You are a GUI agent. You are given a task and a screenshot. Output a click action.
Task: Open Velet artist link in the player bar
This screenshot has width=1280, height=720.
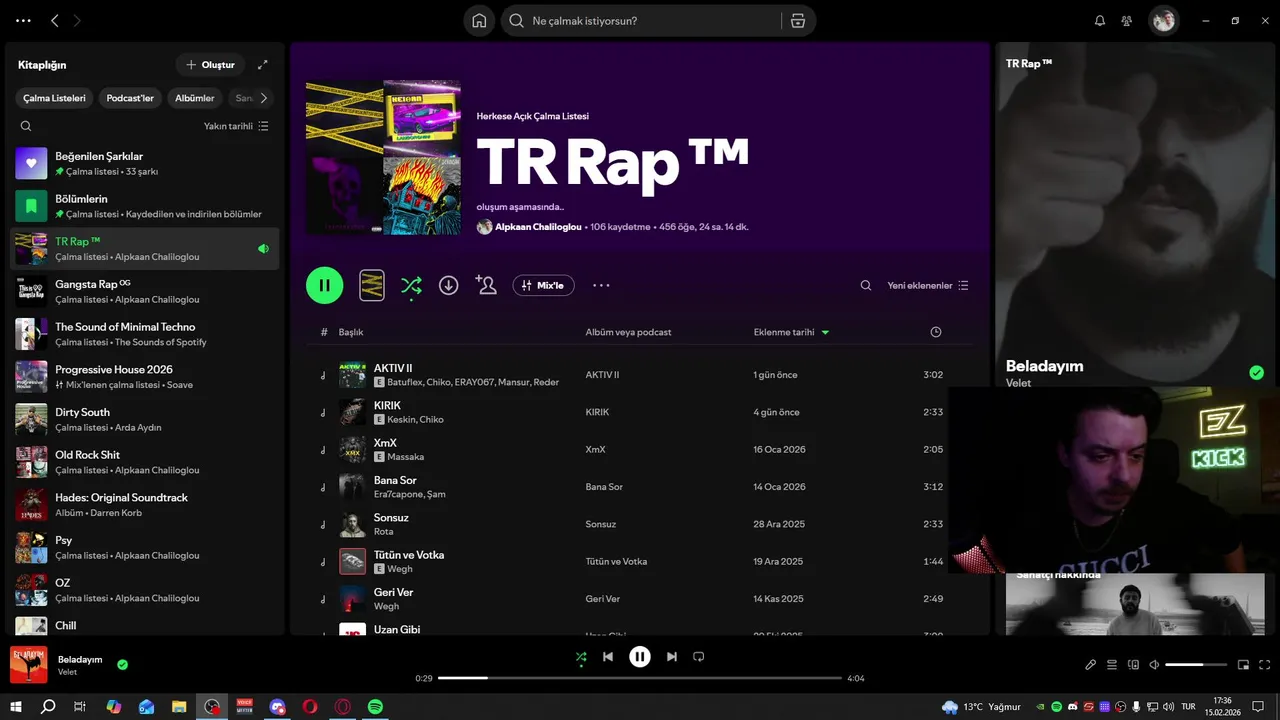[x=67, y=672]
